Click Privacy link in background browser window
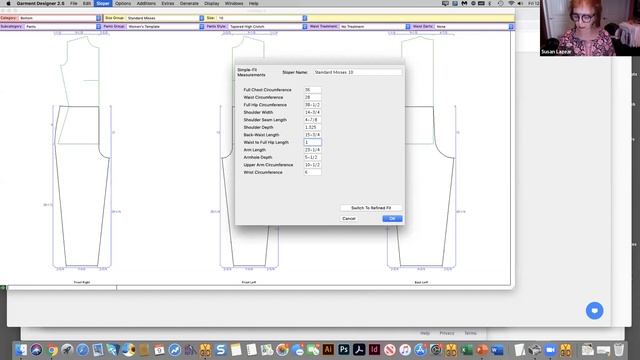The height and width of the screenshot is (360, 640). pos(447,333)
